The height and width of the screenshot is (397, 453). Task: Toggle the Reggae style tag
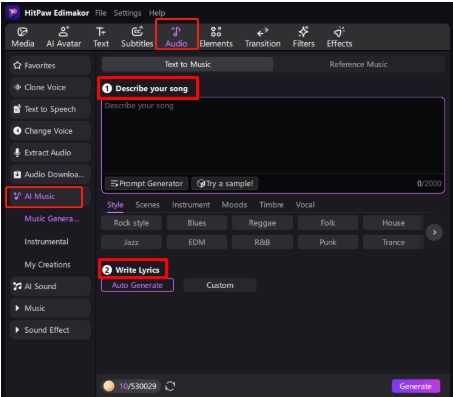(262, 223)
